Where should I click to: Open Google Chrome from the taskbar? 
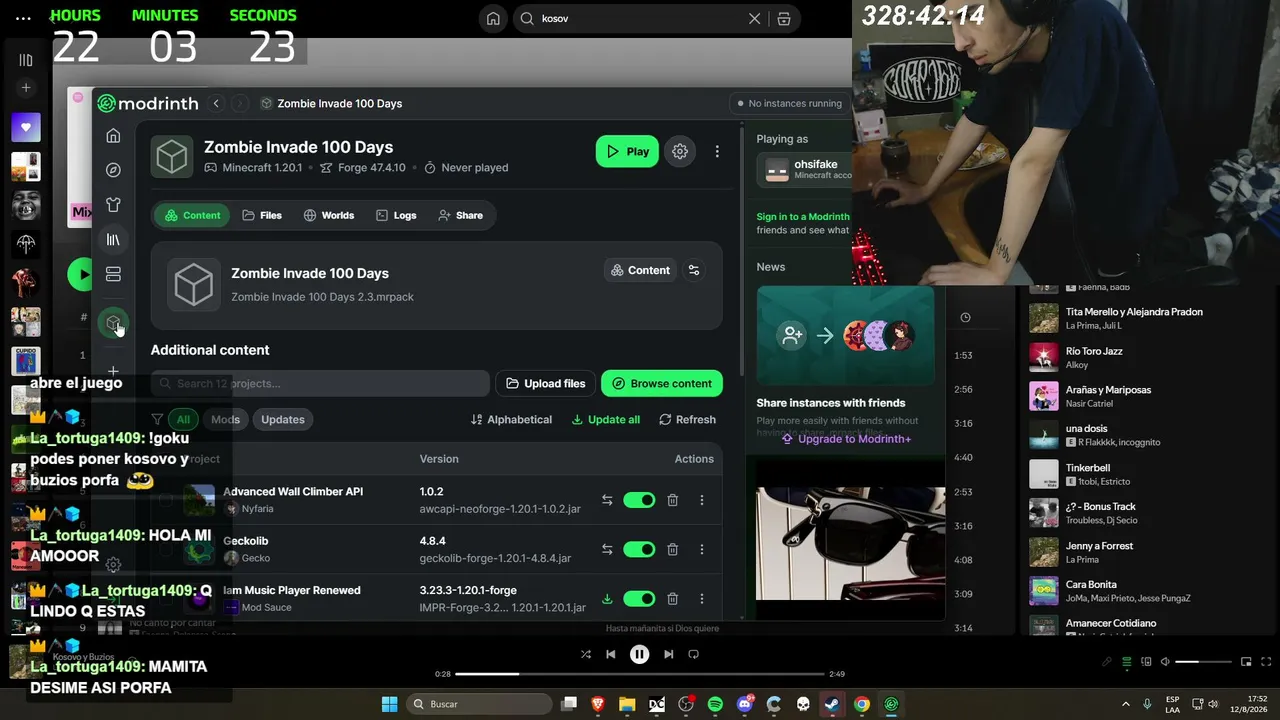click(861, 704)
